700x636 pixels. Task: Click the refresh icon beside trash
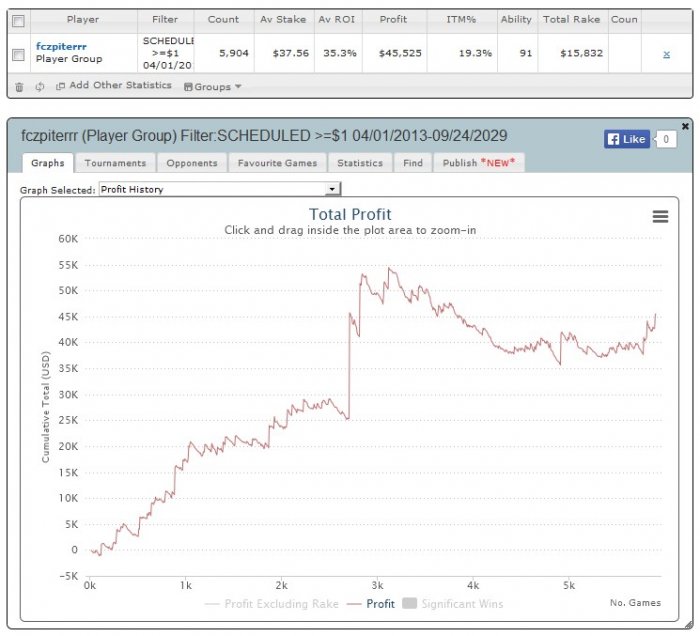tap(40, 87)
